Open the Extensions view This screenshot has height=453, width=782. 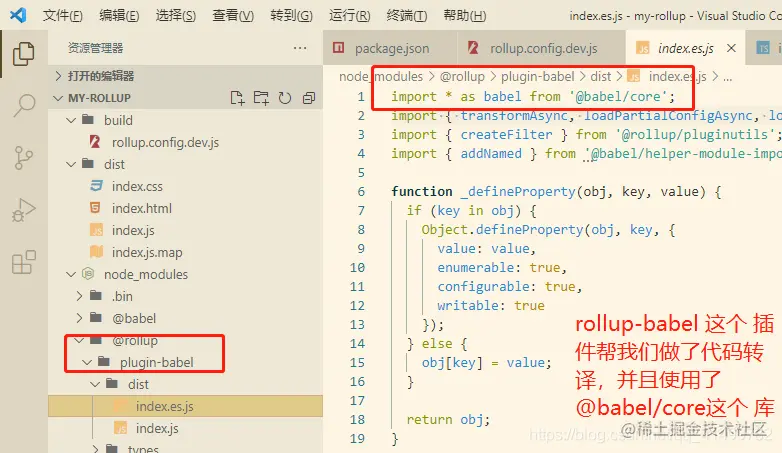tap(23, 262)
